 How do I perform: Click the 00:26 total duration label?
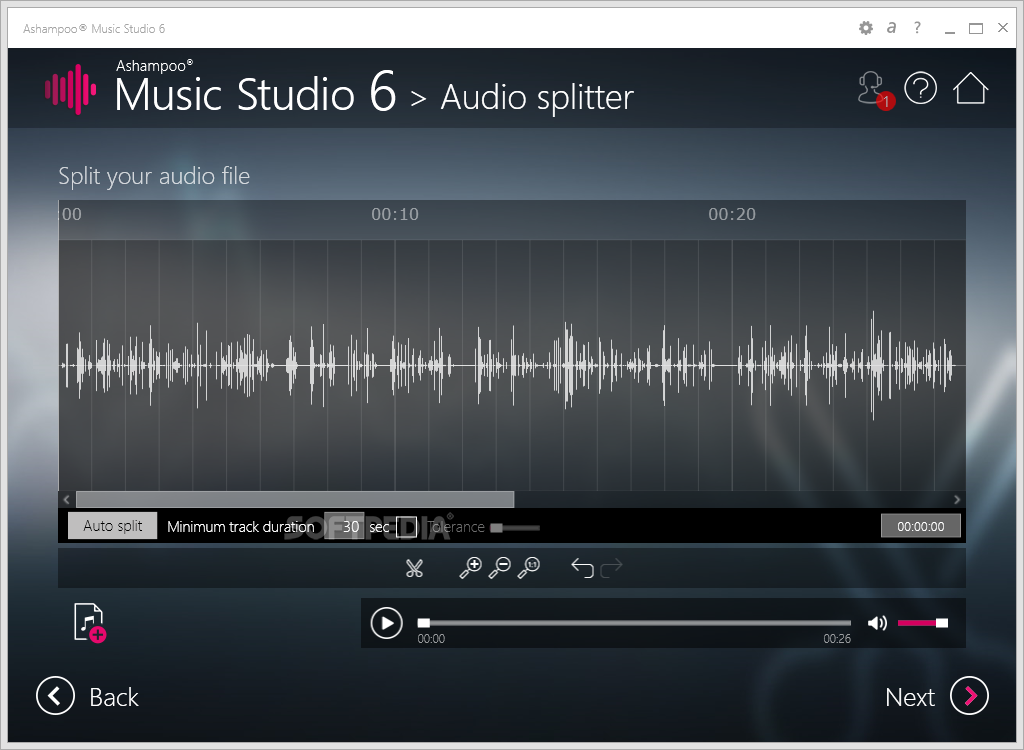(837, 638)
